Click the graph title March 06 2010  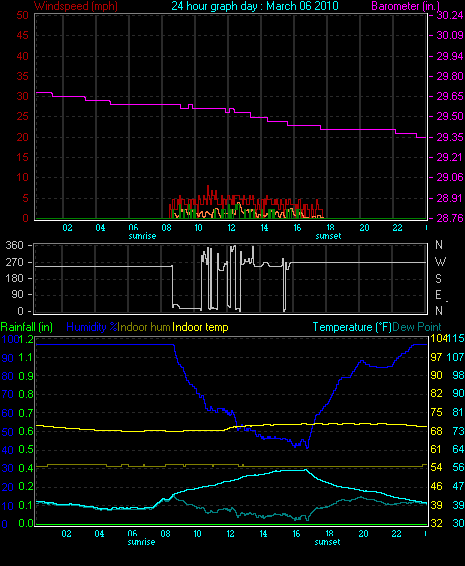click(255, 6)
